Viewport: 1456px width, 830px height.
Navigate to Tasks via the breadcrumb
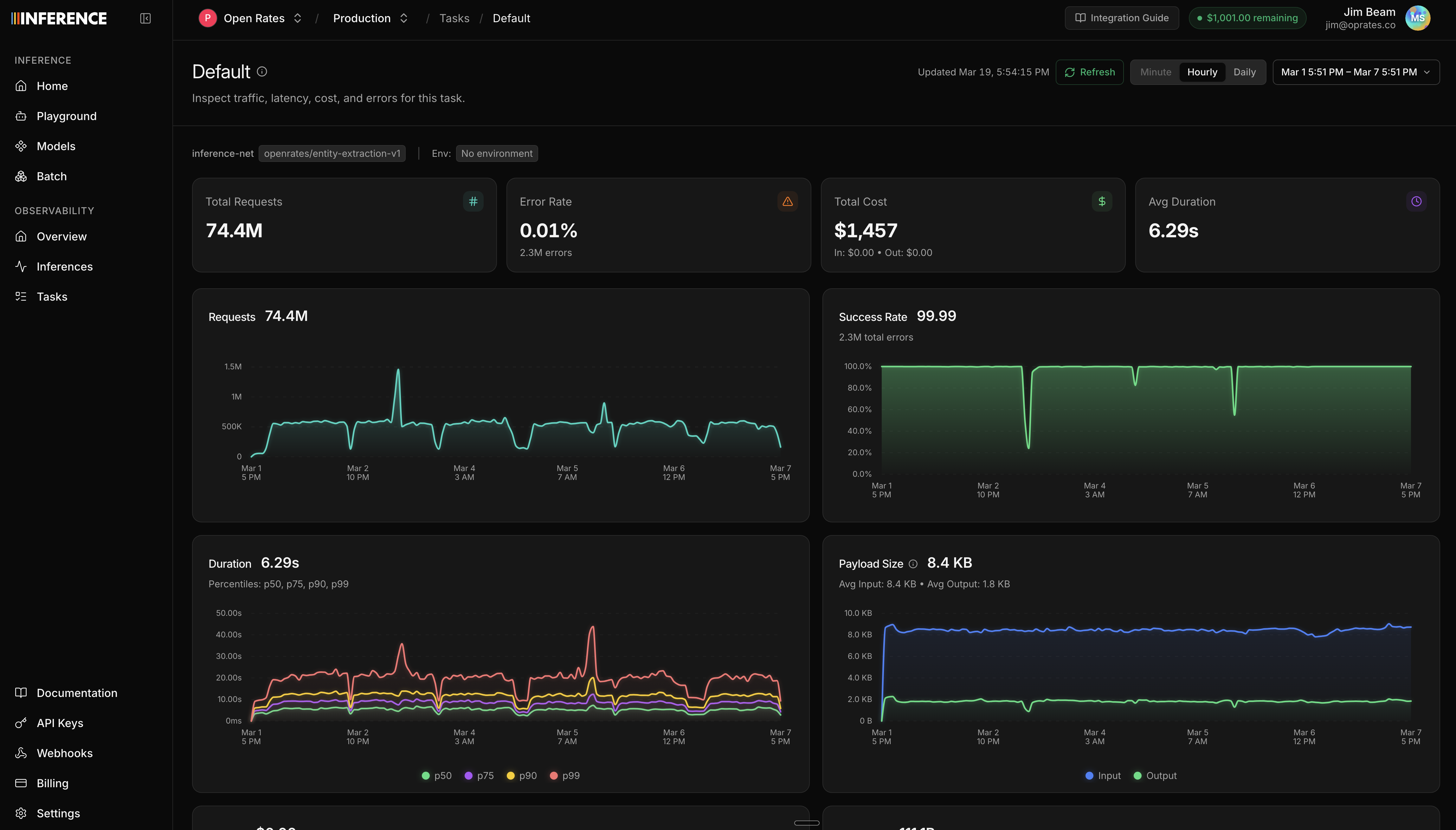tap(454, 18)
